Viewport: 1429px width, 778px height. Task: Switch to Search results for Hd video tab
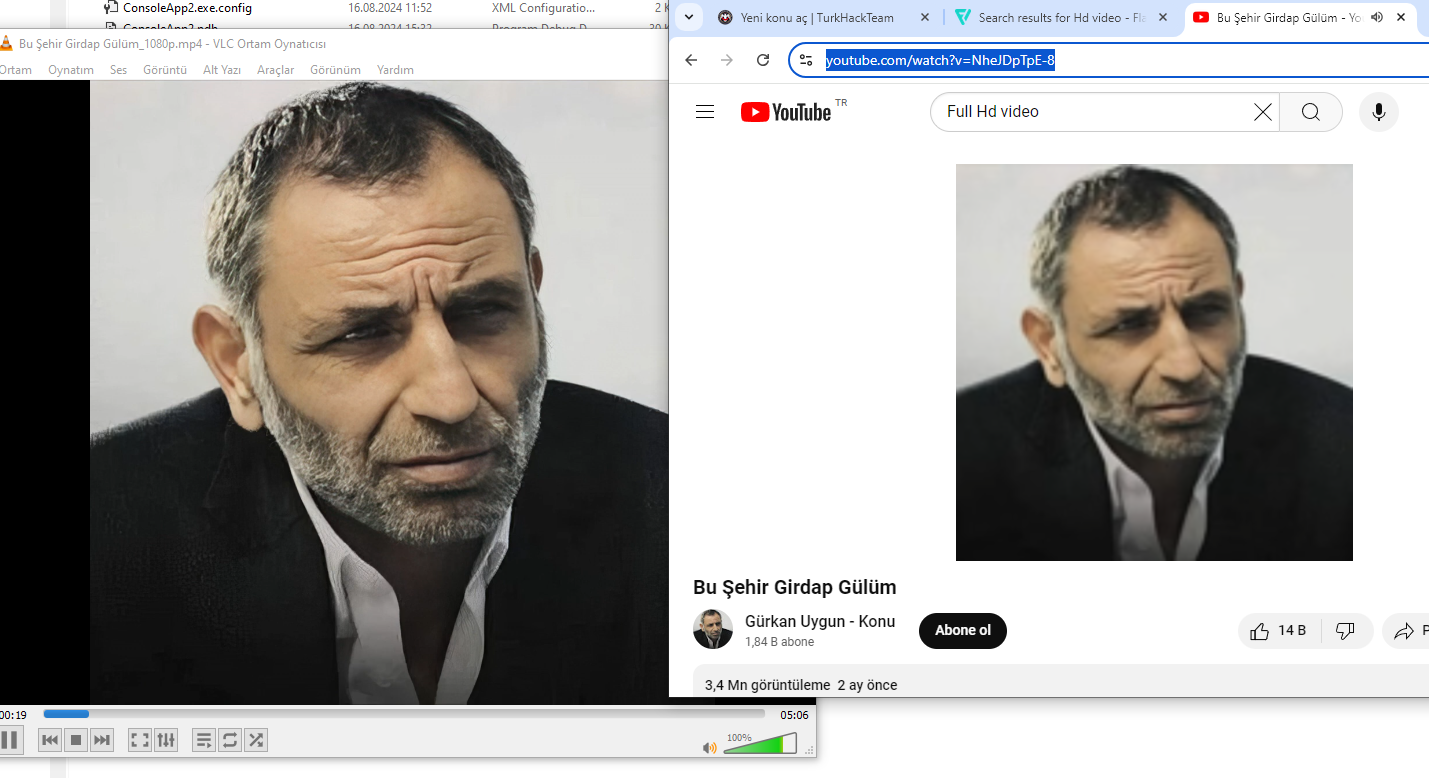pyautogui.click(x=1050, y=18)
